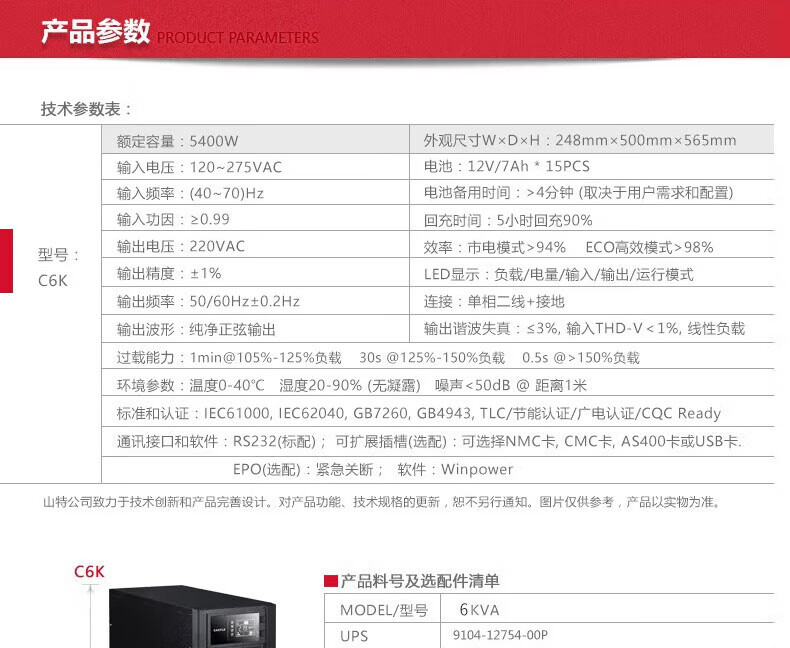Click the red C6K product label

89,572
